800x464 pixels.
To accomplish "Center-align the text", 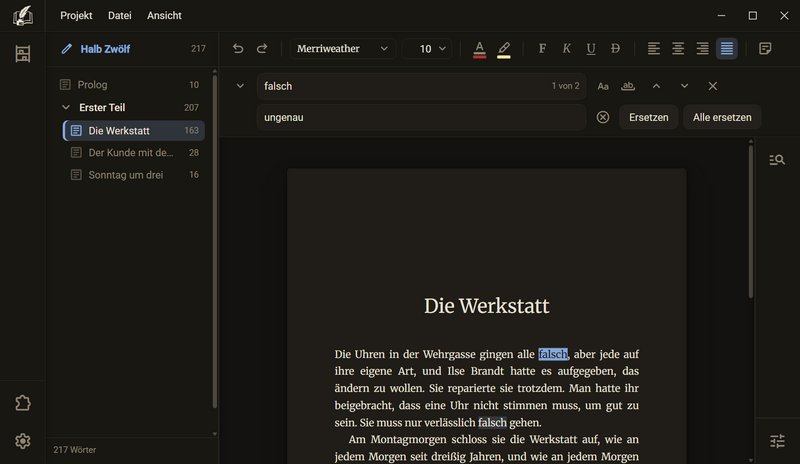I will [x=678, y=48].
